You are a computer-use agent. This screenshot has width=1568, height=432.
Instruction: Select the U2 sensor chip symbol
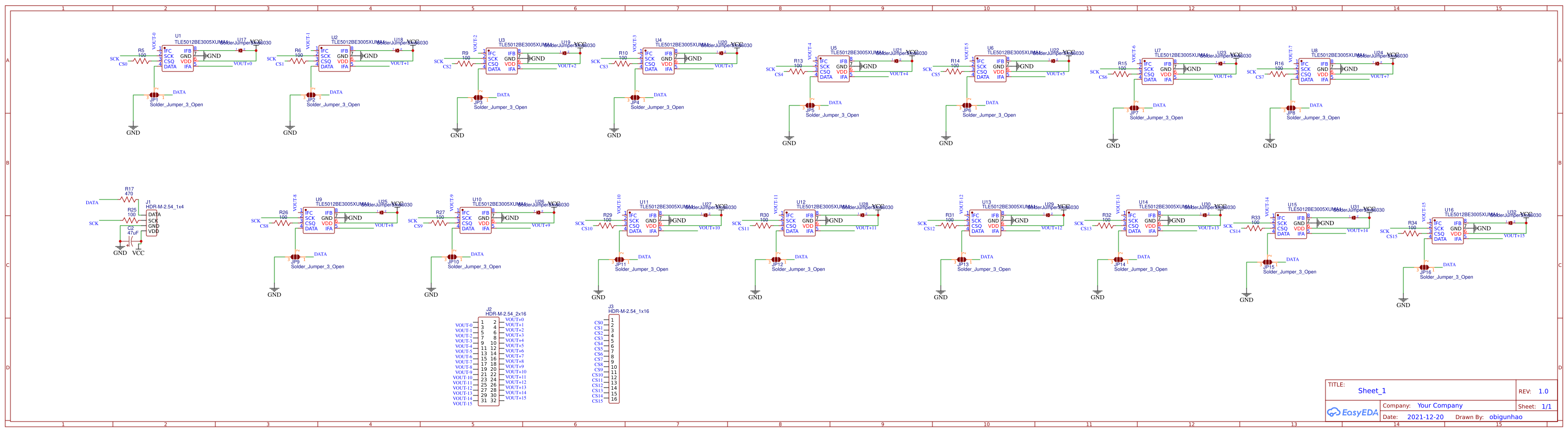tap(334, 59)
